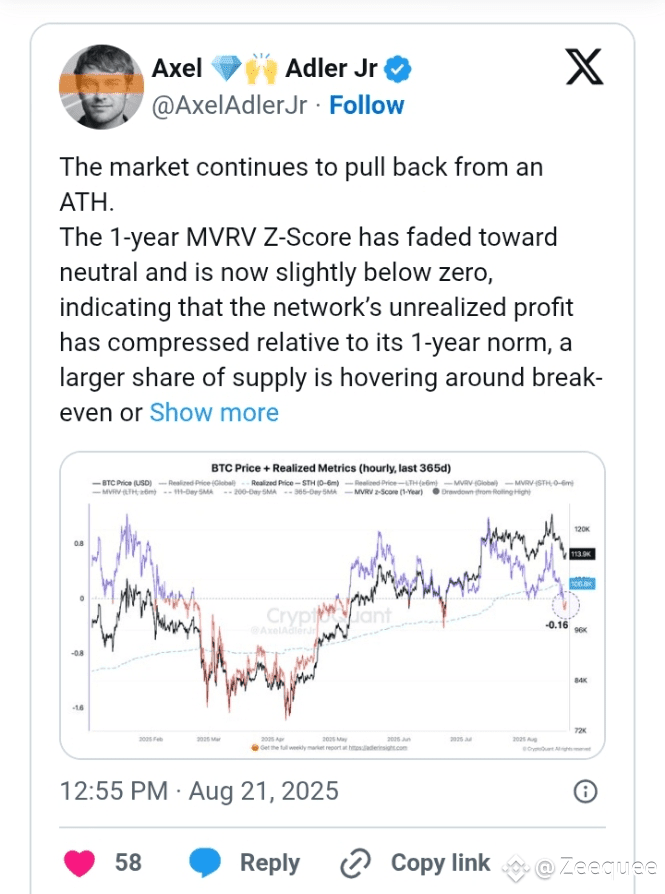Viewport: 665px width, 894px height.
Task: Toggle BTC Price (USD) legend series
Action: click(x=122, y=483)
